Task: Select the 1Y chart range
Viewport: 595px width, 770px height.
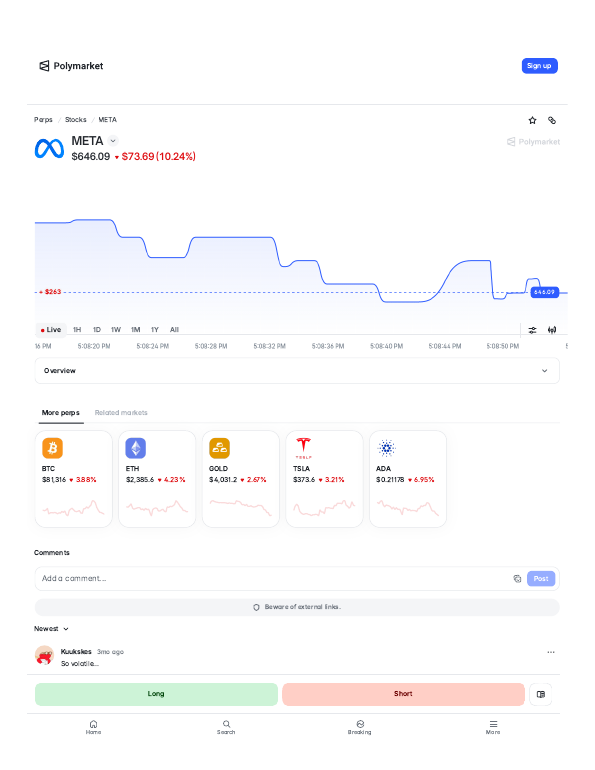Action: [x=155, y=330]
